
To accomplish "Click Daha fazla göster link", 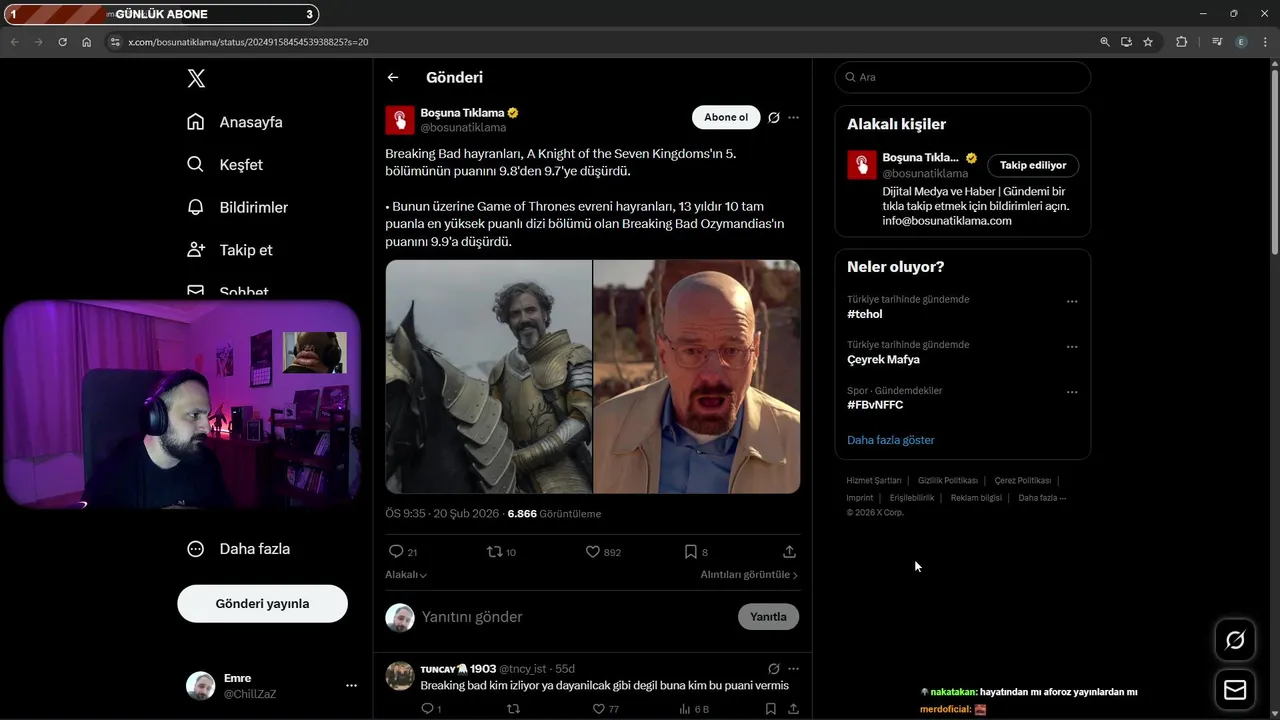I will 891,440.
